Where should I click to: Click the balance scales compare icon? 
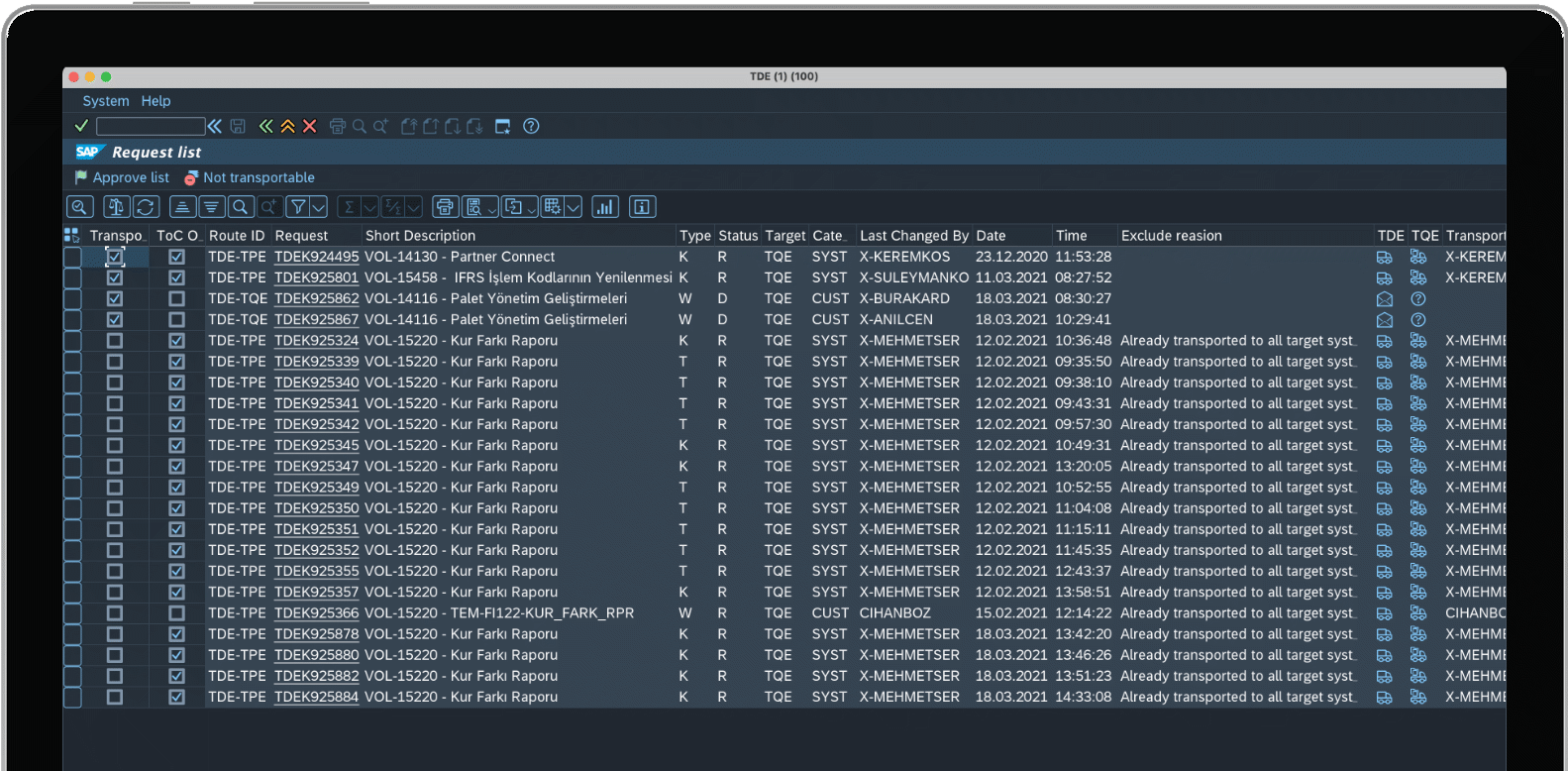point(116,206)
